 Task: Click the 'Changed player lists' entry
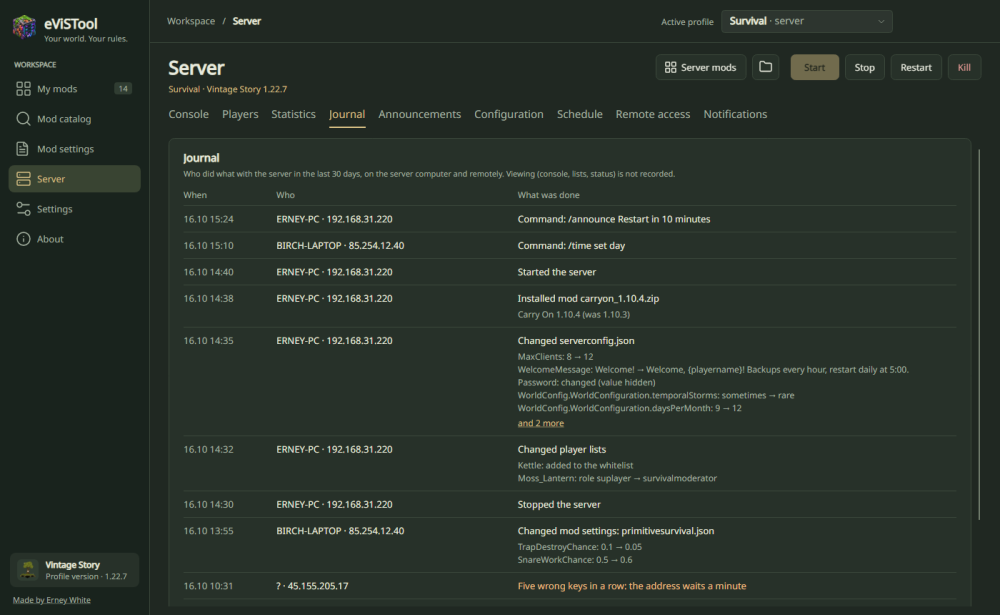click(x=562, y=449)
